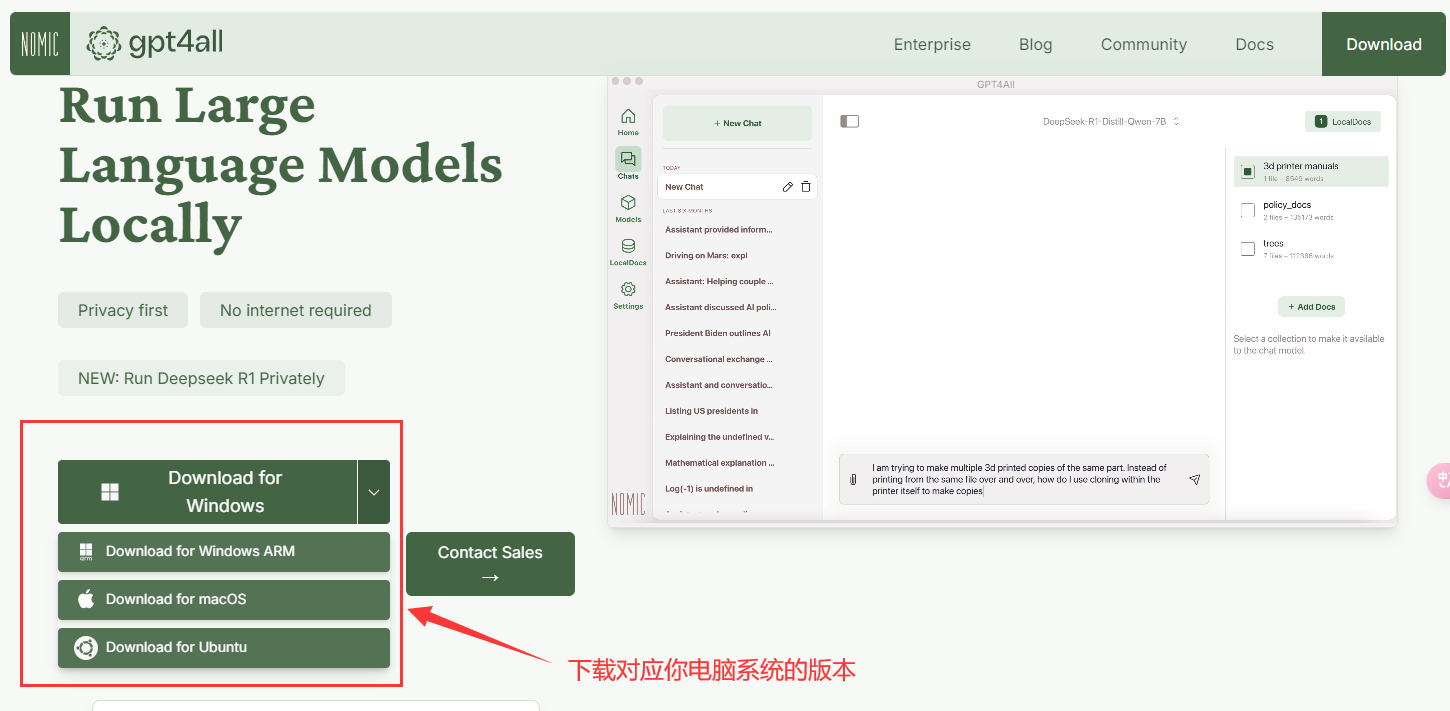Expand the download options chevron

374,492
